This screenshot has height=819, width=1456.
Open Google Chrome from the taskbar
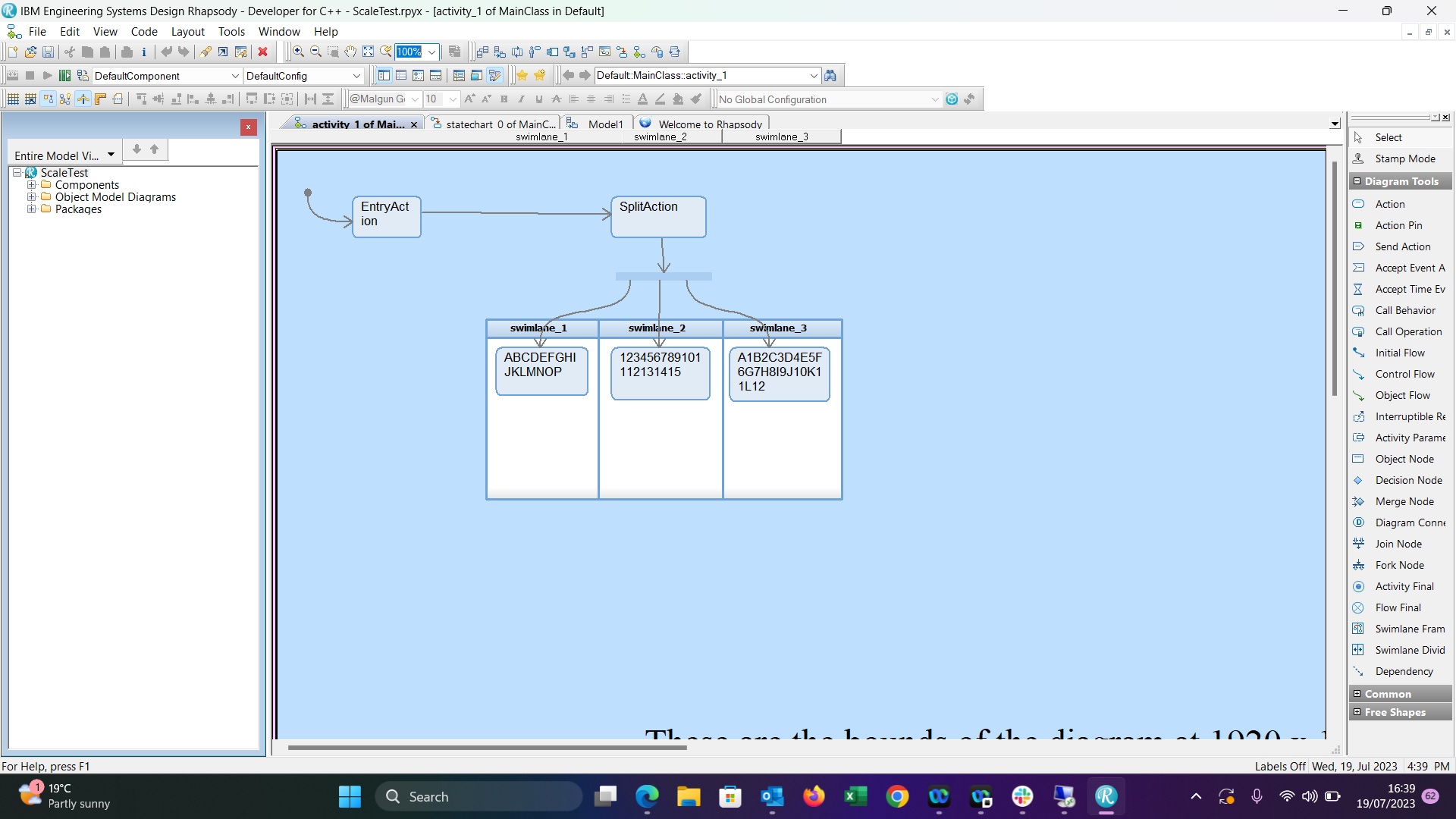[x=897, y=796]
